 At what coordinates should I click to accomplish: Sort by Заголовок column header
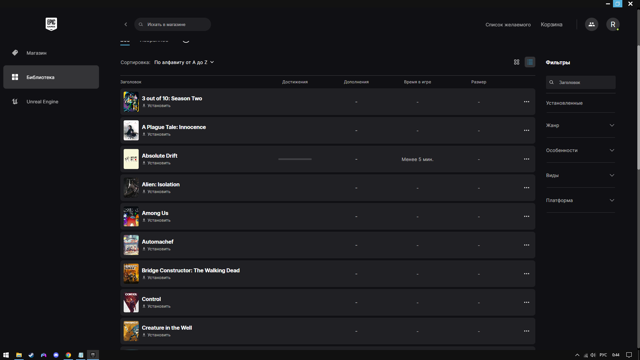pyautogui.click(x=131, y=82)
